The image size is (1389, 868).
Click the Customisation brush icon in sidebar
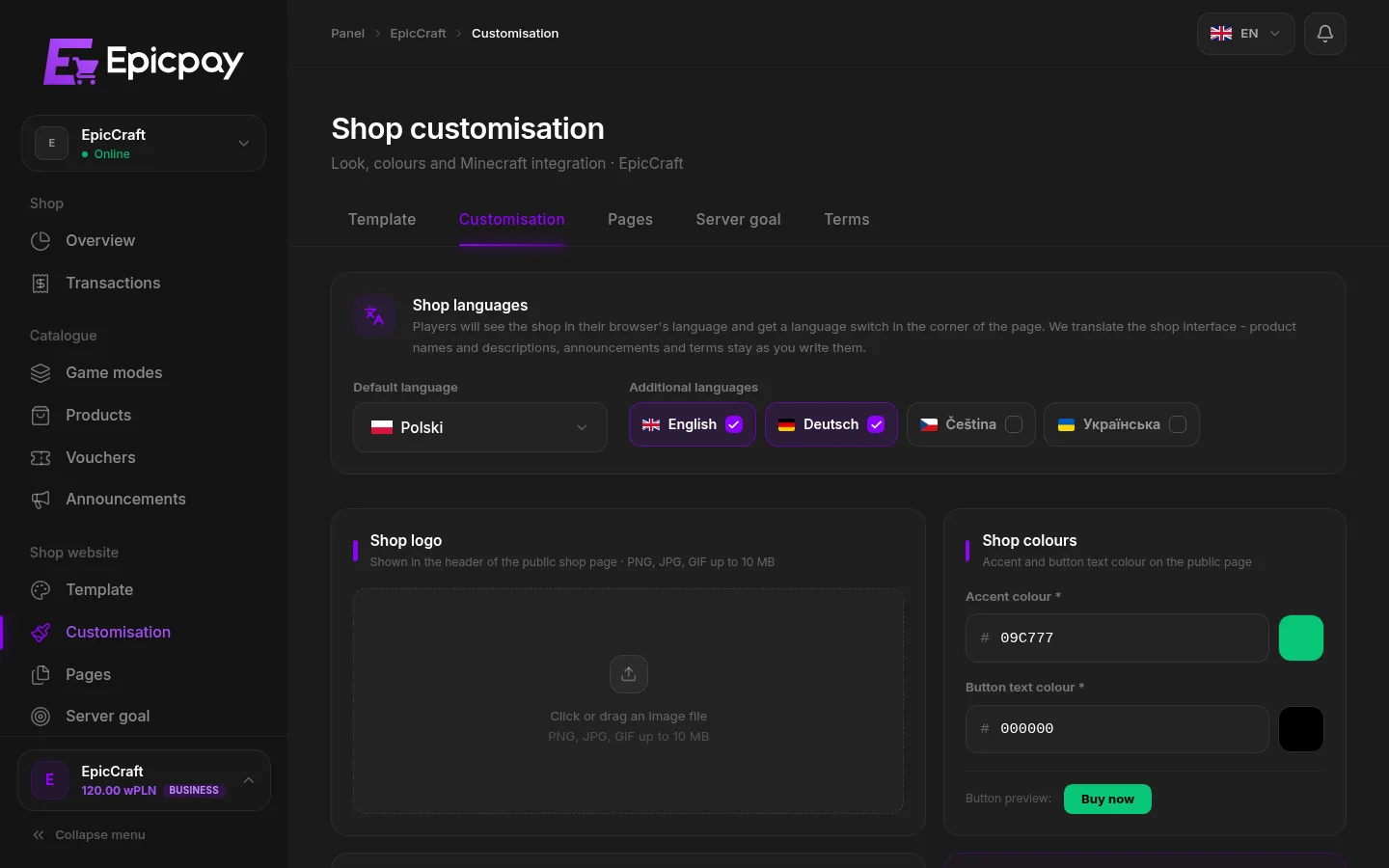[41, 633]
